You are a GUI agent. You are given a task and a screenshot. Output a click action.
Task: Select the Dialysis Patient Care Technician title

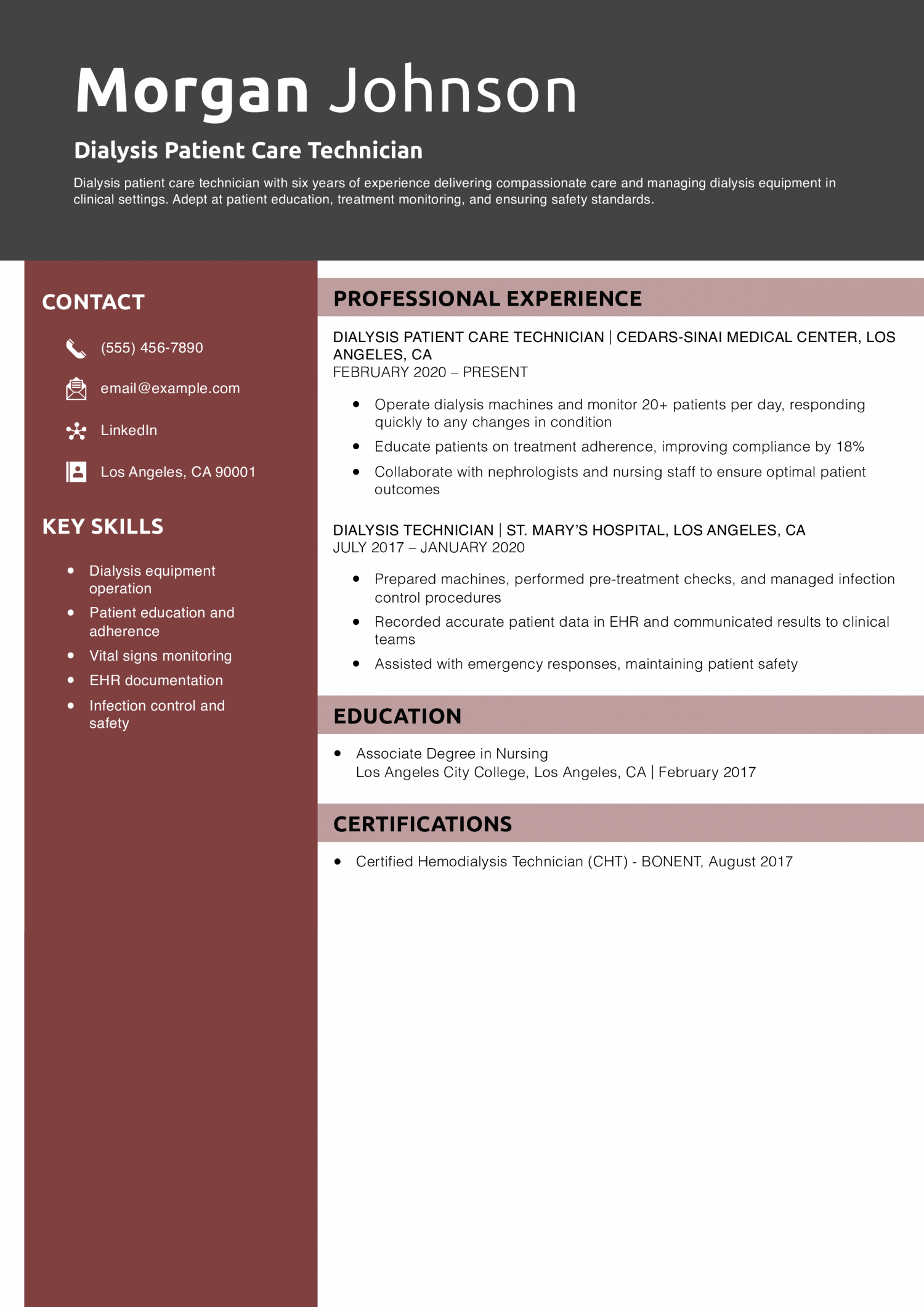pos(248,150)
